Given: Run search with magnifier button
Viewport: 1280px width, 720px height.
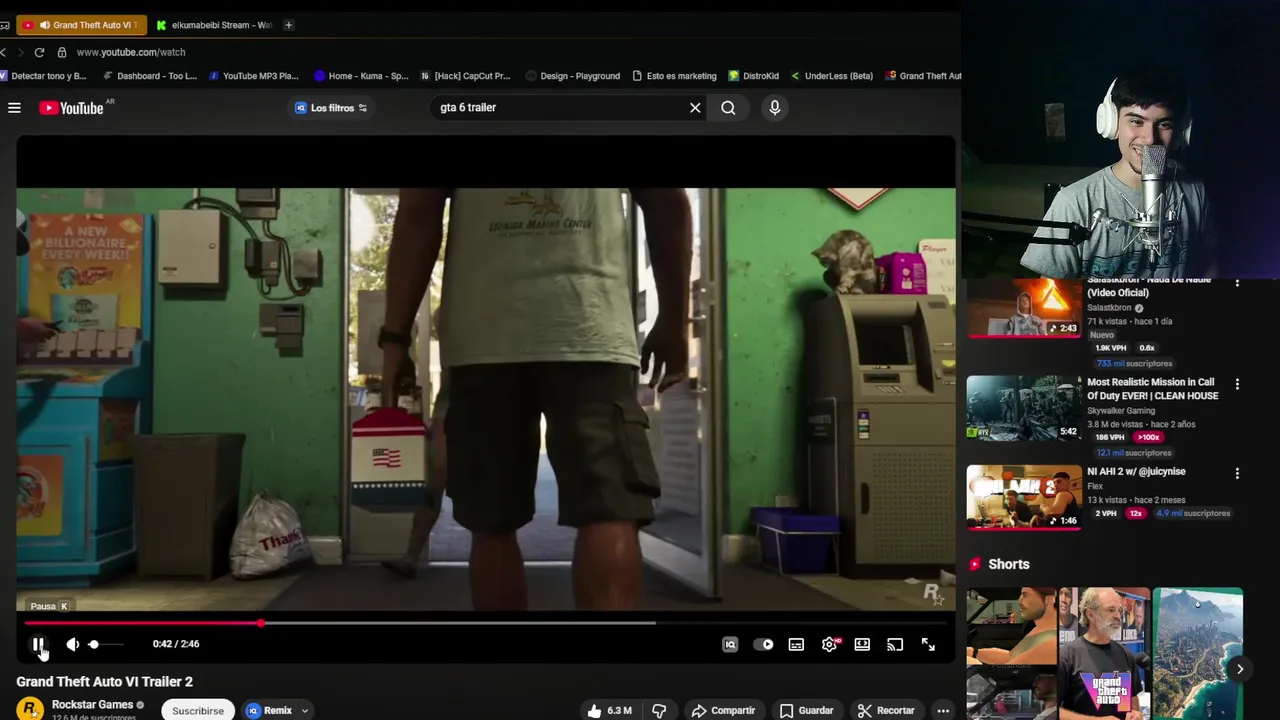Looking at the screenshot, I should pos(728,108).
